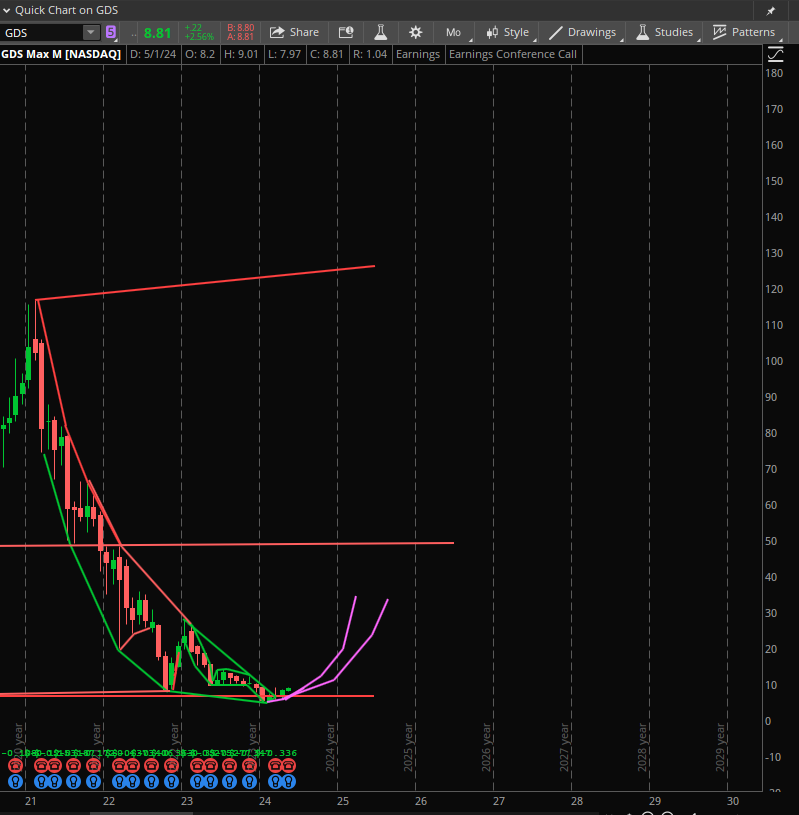This screenshot has width=799, height=815.
Task: Click the flask icon next to the gear
Action: click(x=381, y=32)
